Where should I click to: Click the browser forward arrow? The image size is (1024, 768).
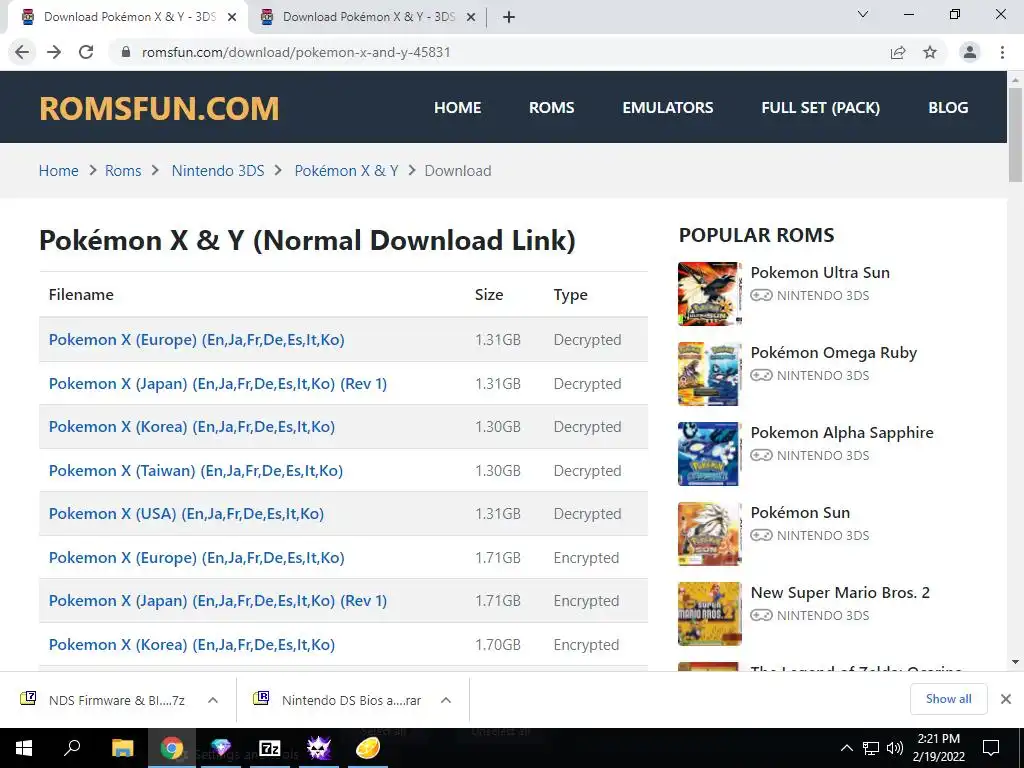54,52
